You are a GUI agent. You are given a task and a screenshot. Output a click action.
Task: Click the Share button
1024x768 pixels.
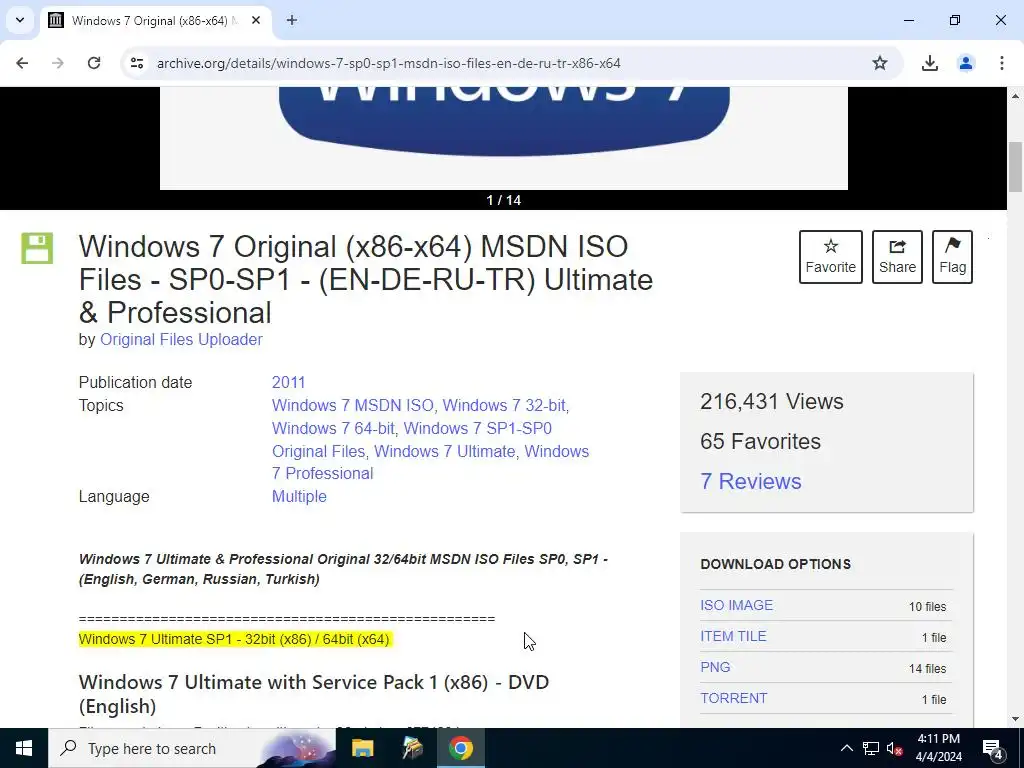897,257
